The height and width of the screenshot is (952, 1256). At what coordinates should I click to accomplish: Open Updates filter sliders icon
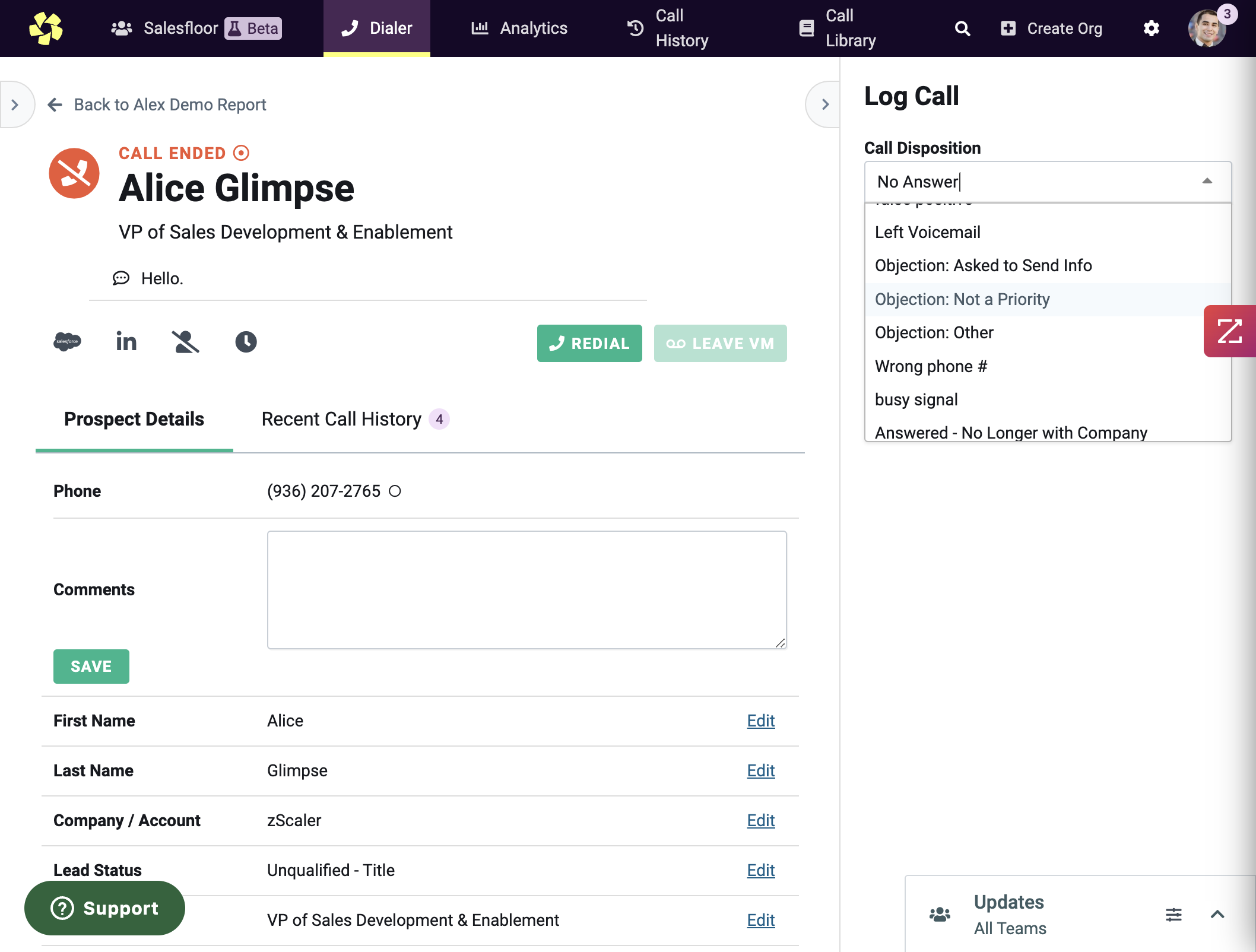point(1173,915)
